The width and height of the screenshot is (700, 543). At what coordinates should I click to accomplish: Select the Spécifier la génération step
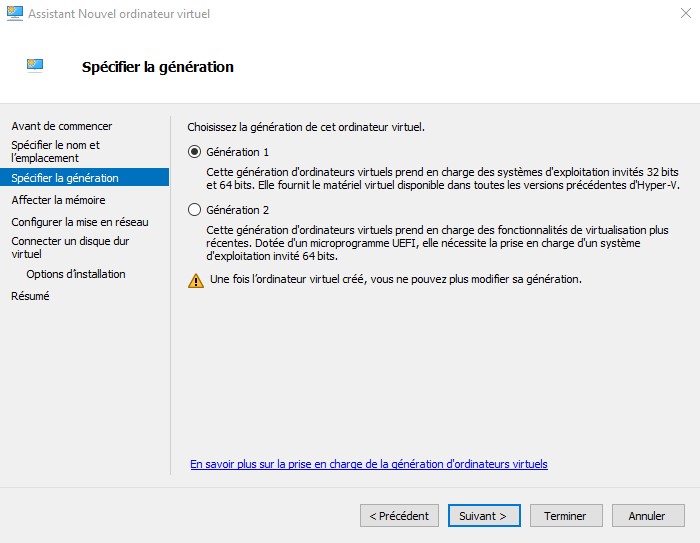click(84, 178)
